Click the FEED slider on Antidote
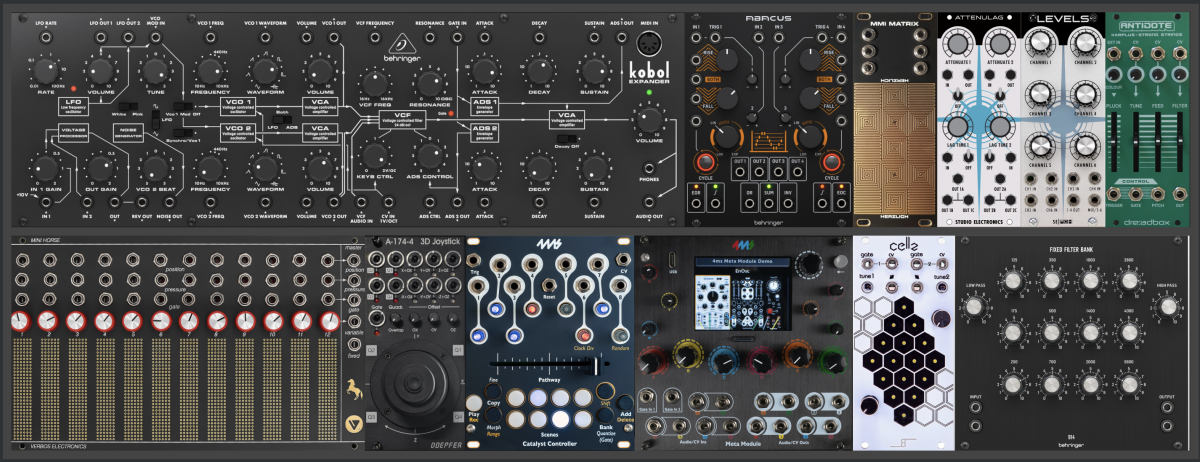Screen dimensions: 1200x462 pyautogui.click(x=1158, y=142)
